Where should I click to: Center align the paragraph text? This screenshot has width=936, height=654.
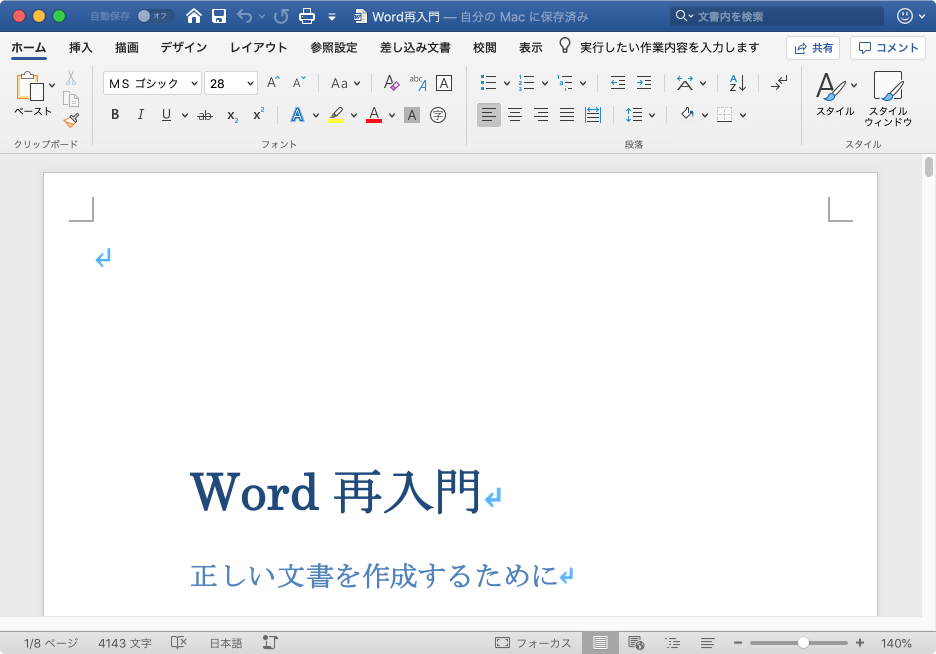[515, 115]
